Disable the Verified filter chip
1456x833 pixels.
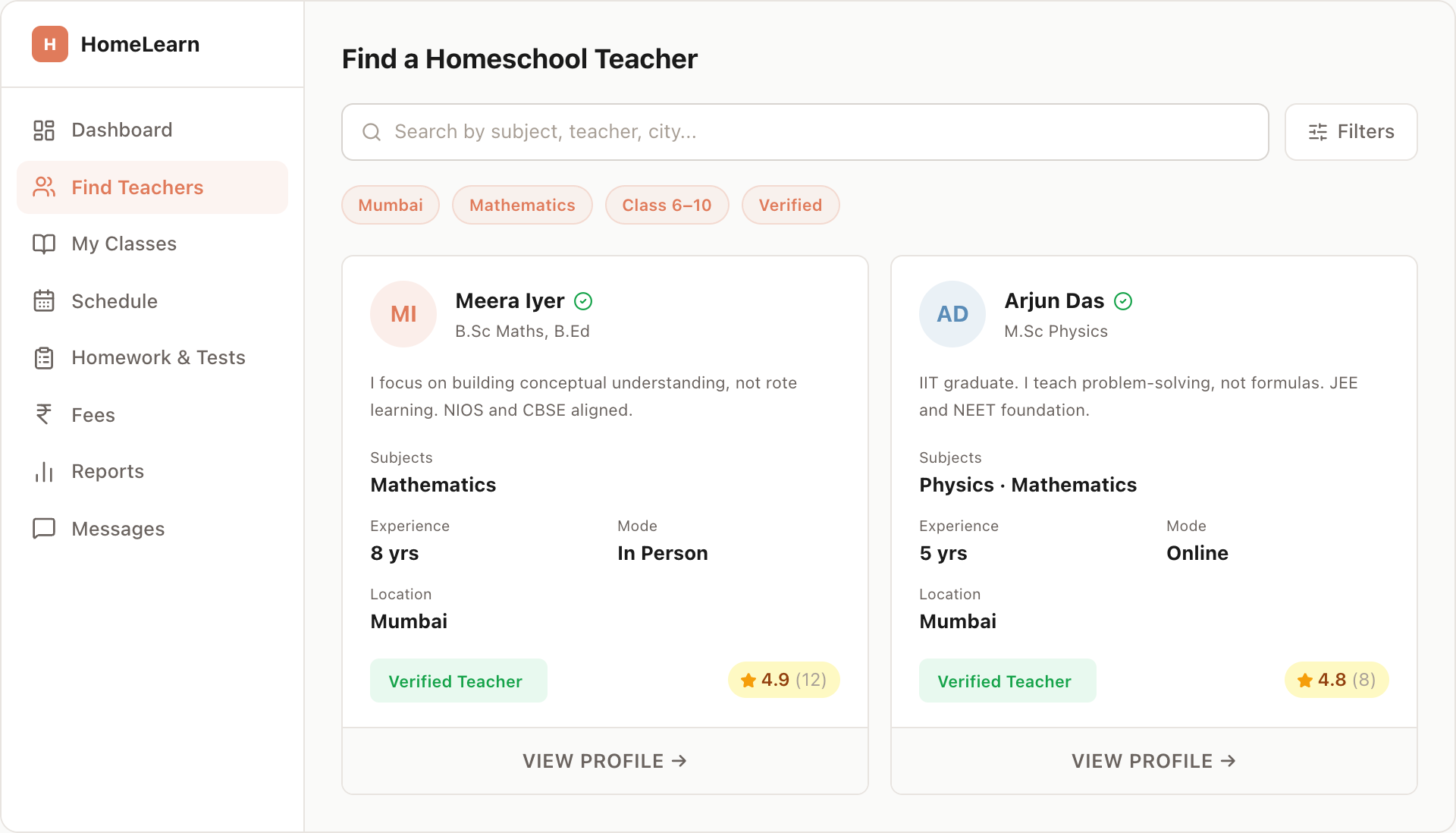pyautogui.click(x=790, y=205)
